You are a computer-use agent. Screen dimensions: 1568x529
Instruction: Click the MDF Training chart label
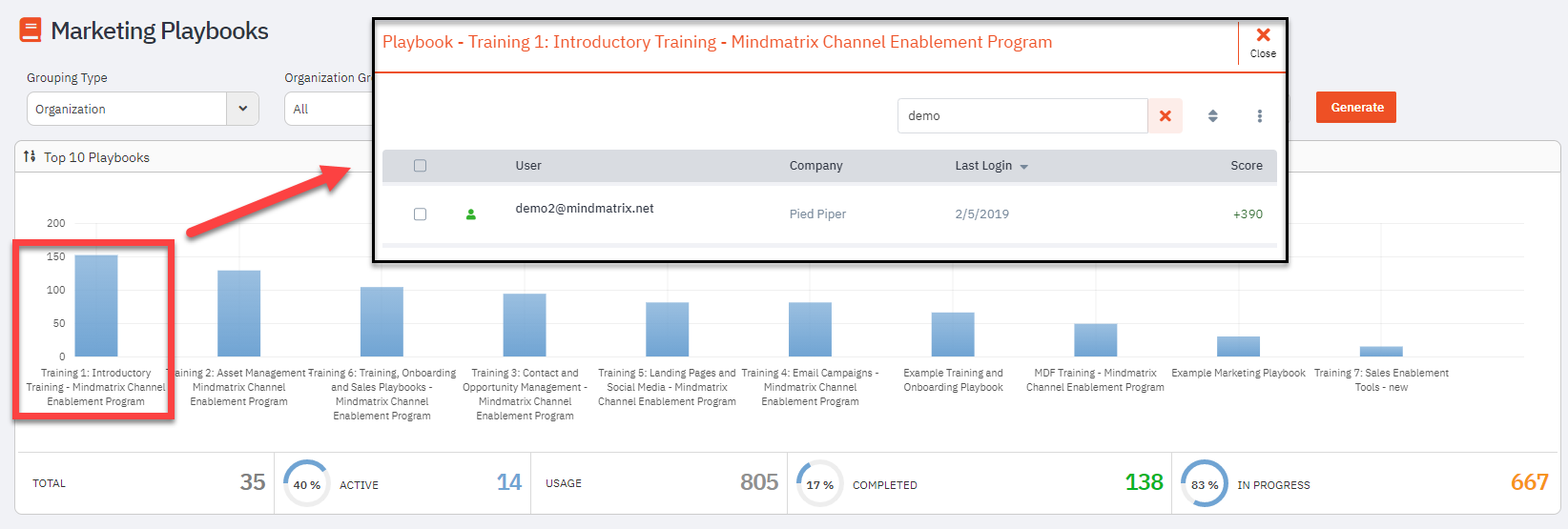pyautogui.click(x=1095, y=380)
